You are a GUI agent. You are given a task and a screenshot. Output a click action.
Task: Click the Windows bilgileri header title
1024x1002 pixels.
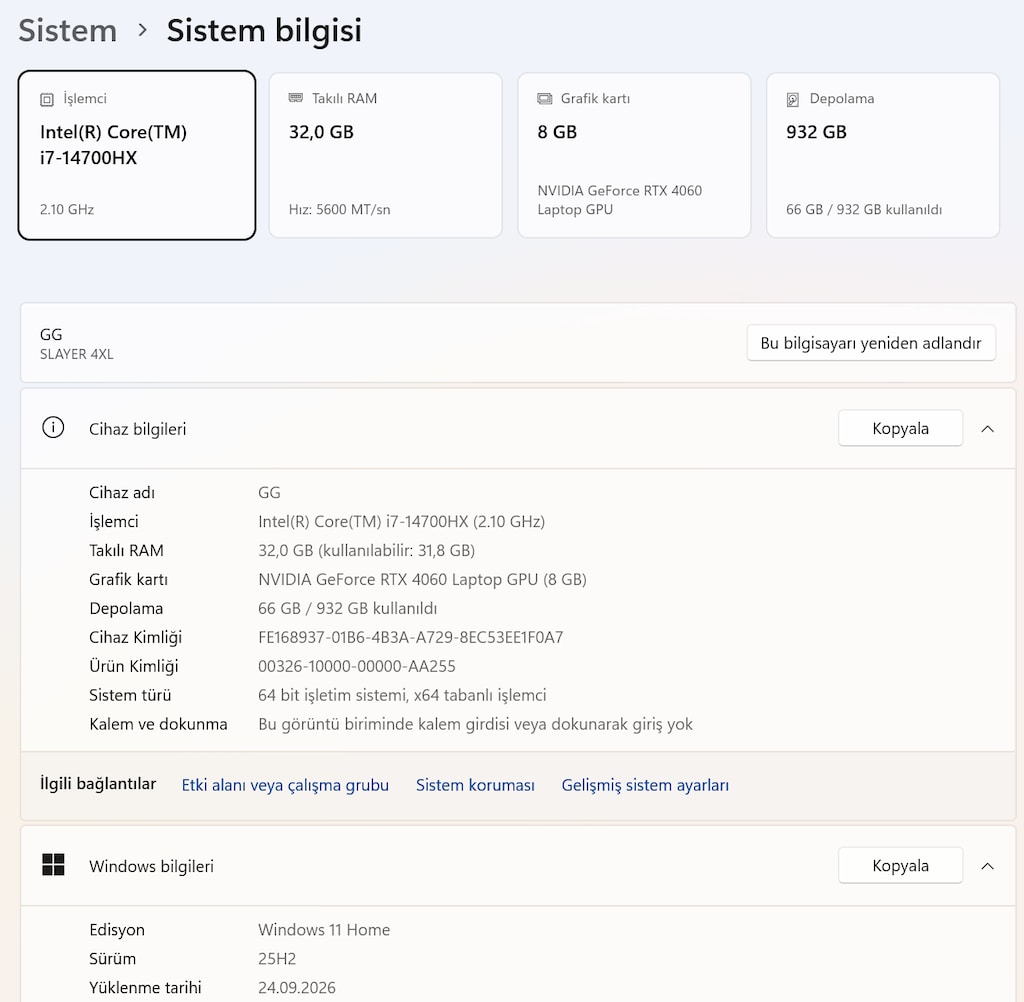click(x=152, y=866)
